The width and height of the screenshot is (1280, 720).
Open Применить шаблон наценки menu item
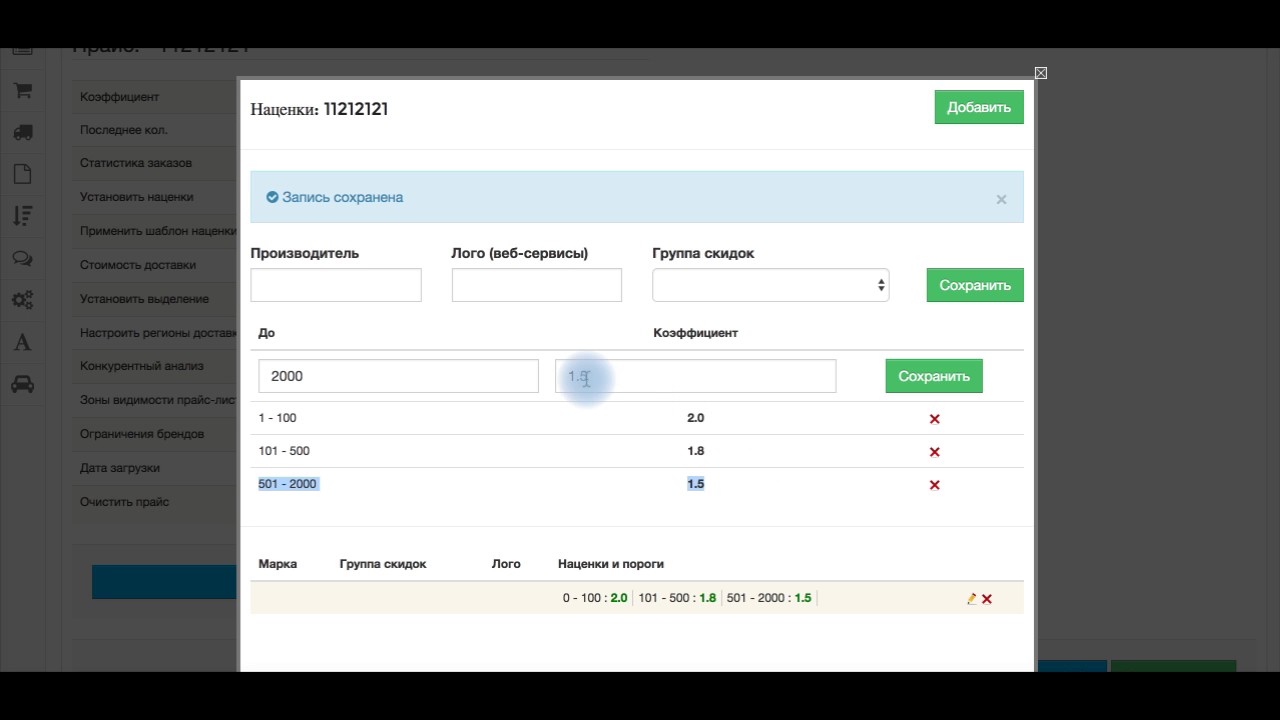[x=158, y=231]
